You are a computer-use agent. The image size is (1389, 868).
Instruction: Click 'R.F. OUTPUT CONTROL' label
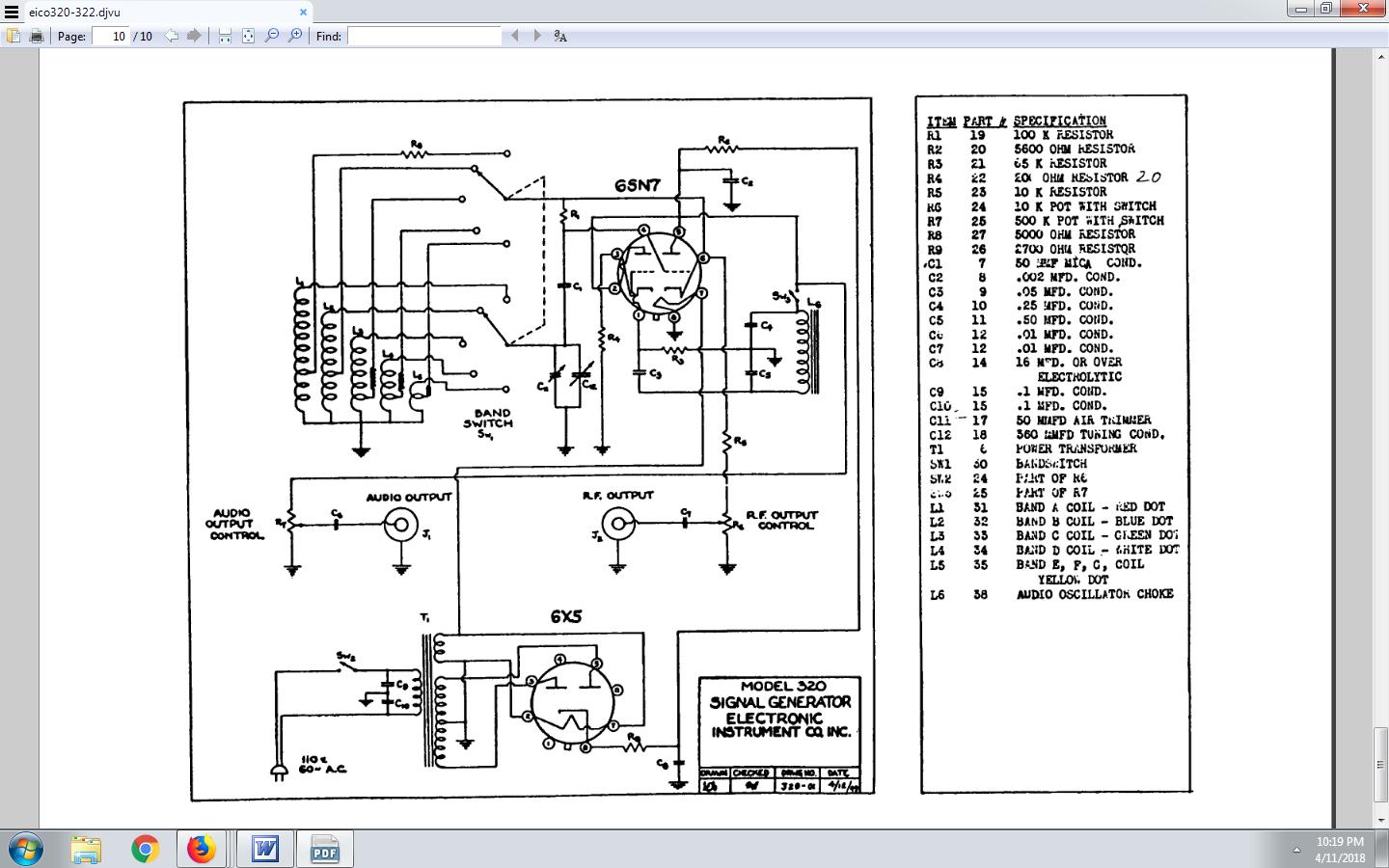coord(781,520)
